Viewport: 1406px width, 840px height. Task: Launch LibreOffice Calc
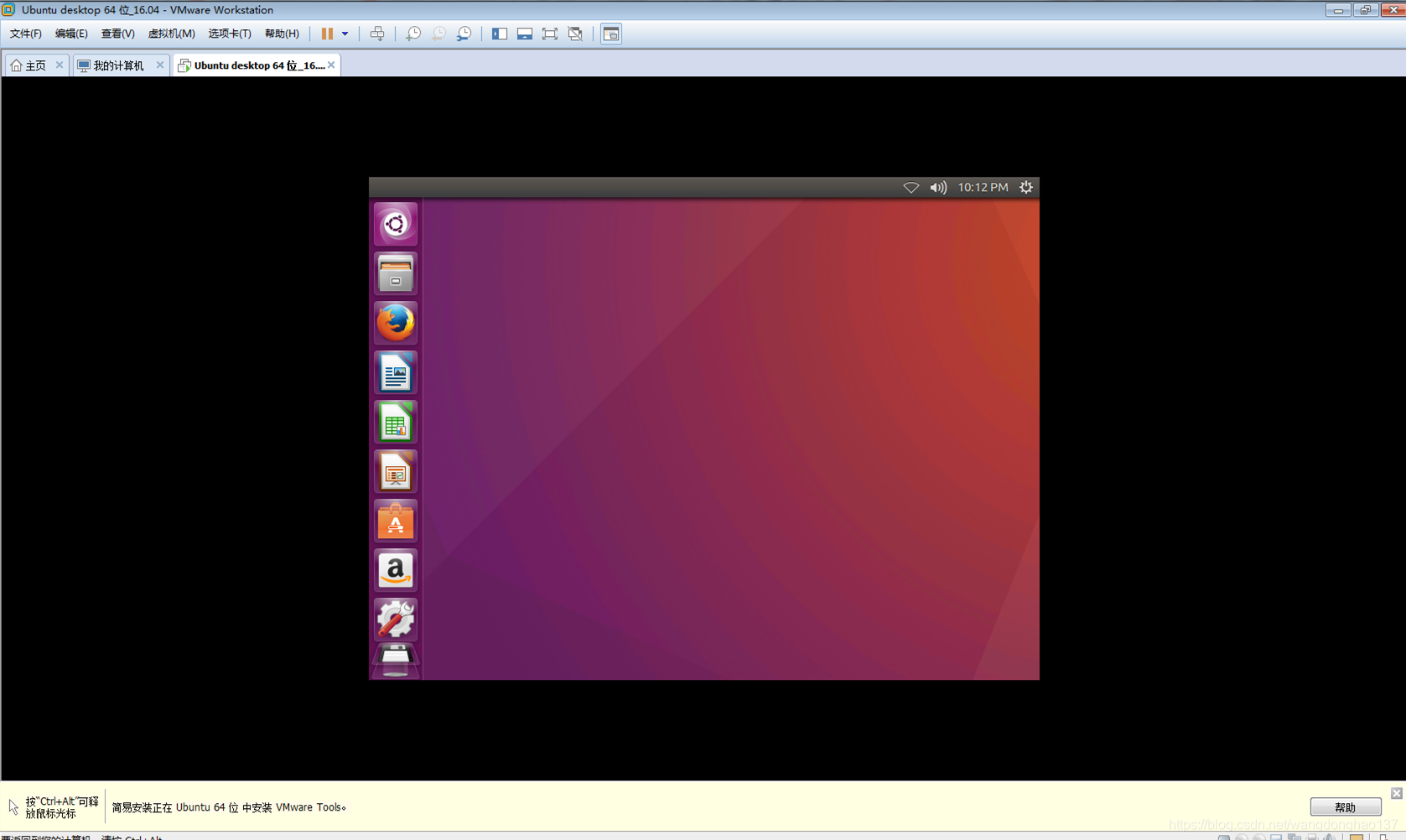pyautogui.click(x=396, y=422)
